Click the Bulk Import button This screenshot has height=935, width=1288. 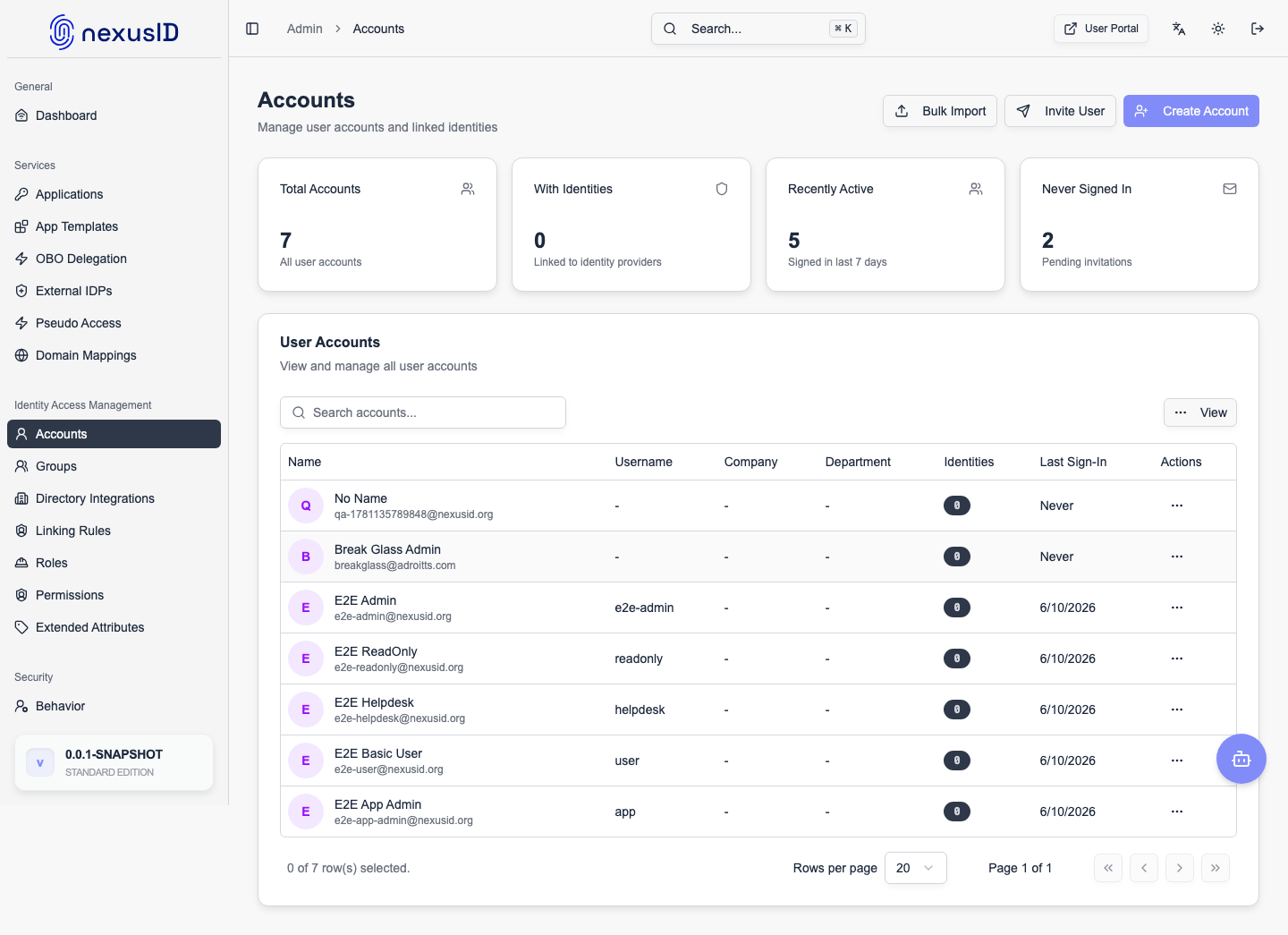pyautogui.click(x=940, y=111)
